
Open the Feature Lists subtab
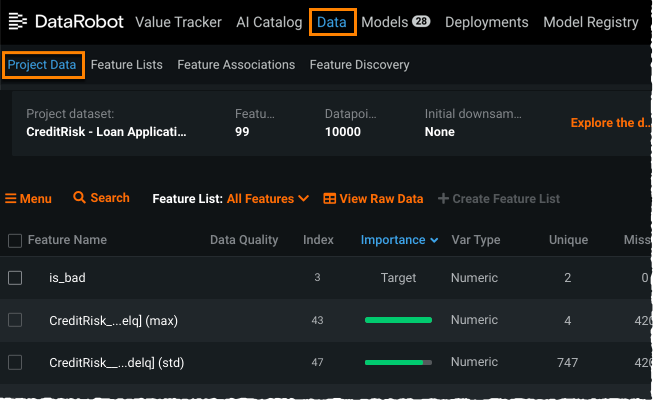coord(126,65)
